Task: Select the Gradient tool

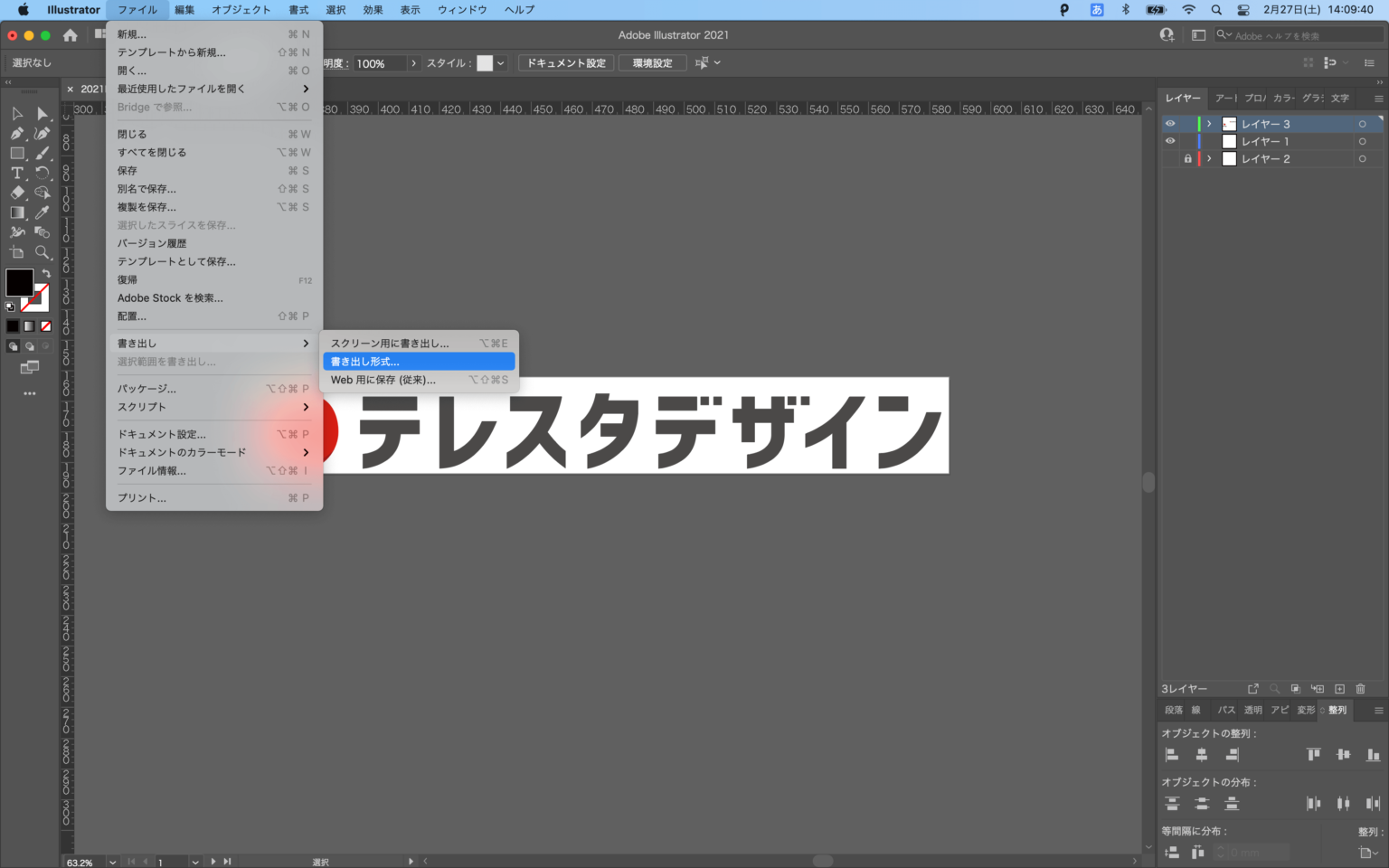Action: 17,212
